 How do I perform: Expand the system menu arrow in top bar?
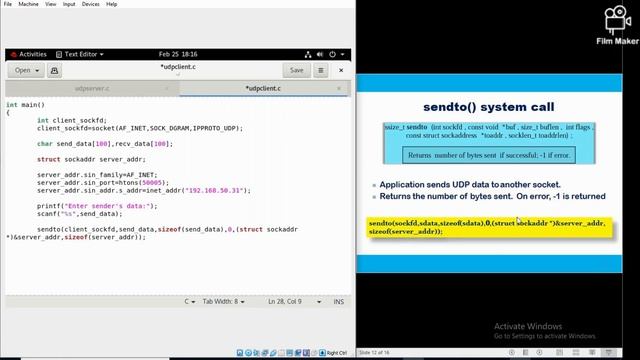342,54
